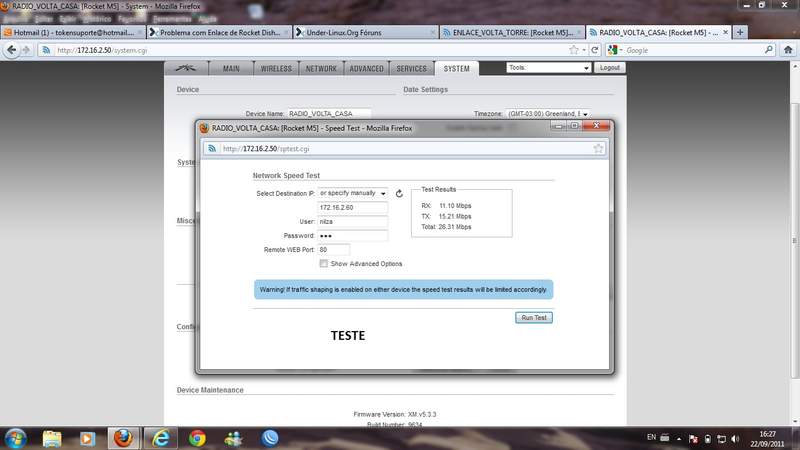This screenshot has height=450, width=800.
Task: Open the Select Destination IP dropdown
Action: coord(352,193)
